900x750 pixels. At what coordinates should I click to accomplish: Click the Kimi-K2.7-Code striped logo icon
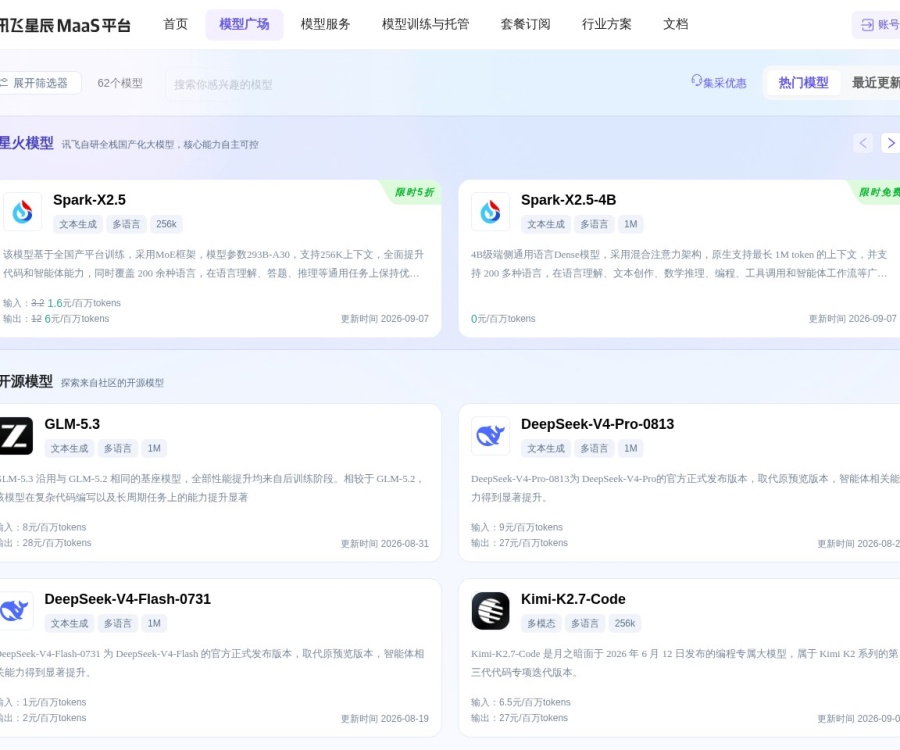point(490,611)
